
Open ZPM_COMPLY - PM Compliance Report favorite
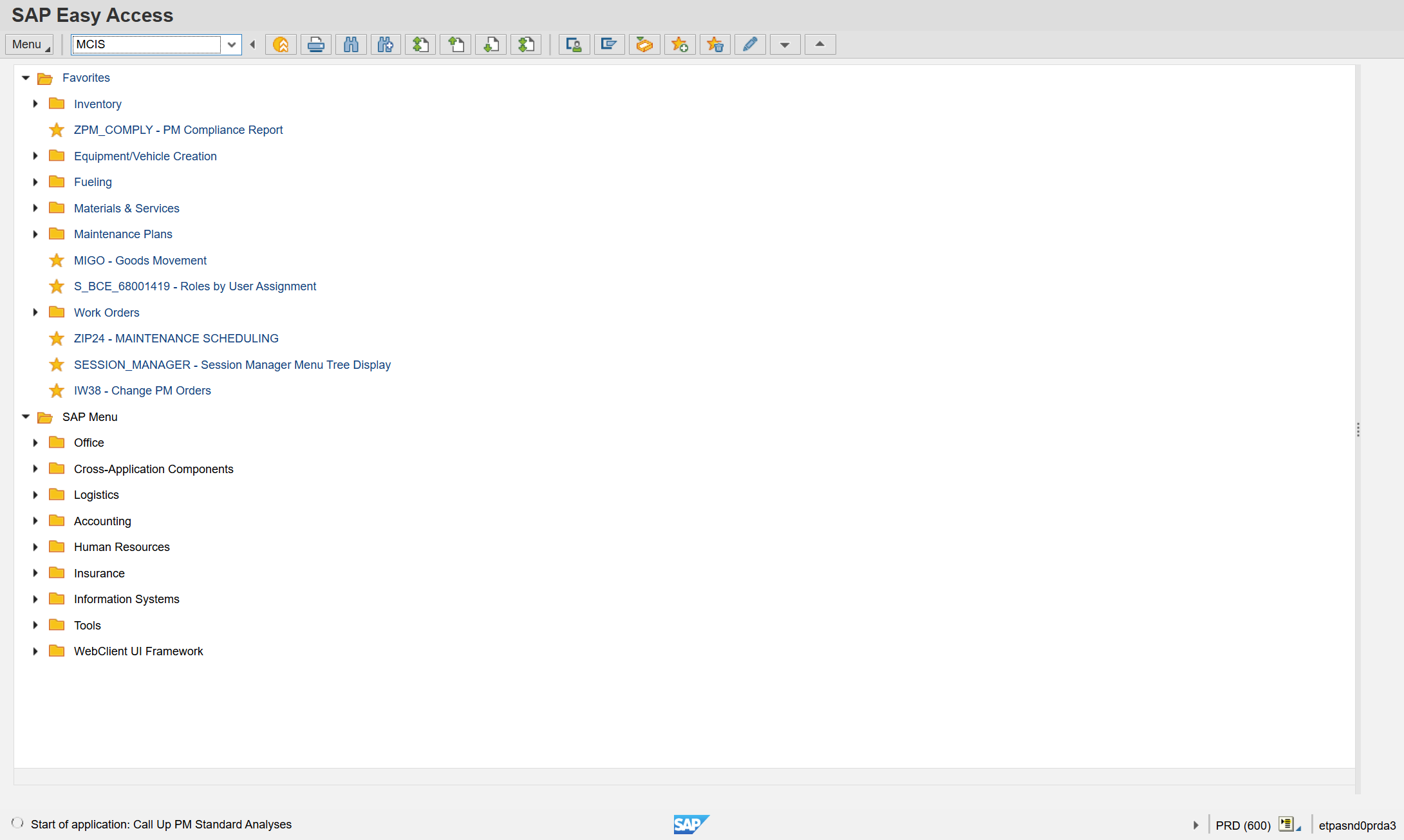pyautogui.click(x=178, y=130)
